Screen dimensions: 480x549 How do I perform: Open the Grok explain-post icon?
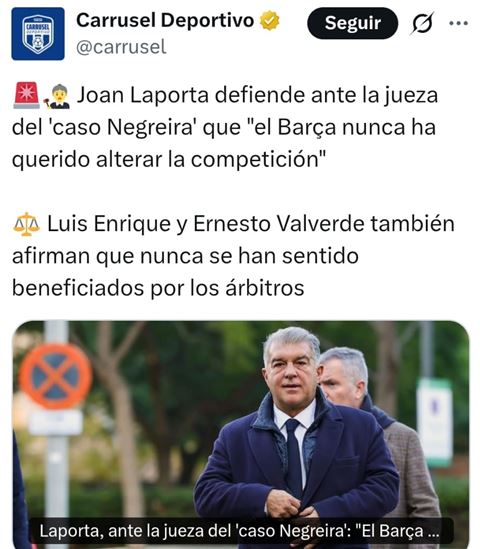click(422, 23)
